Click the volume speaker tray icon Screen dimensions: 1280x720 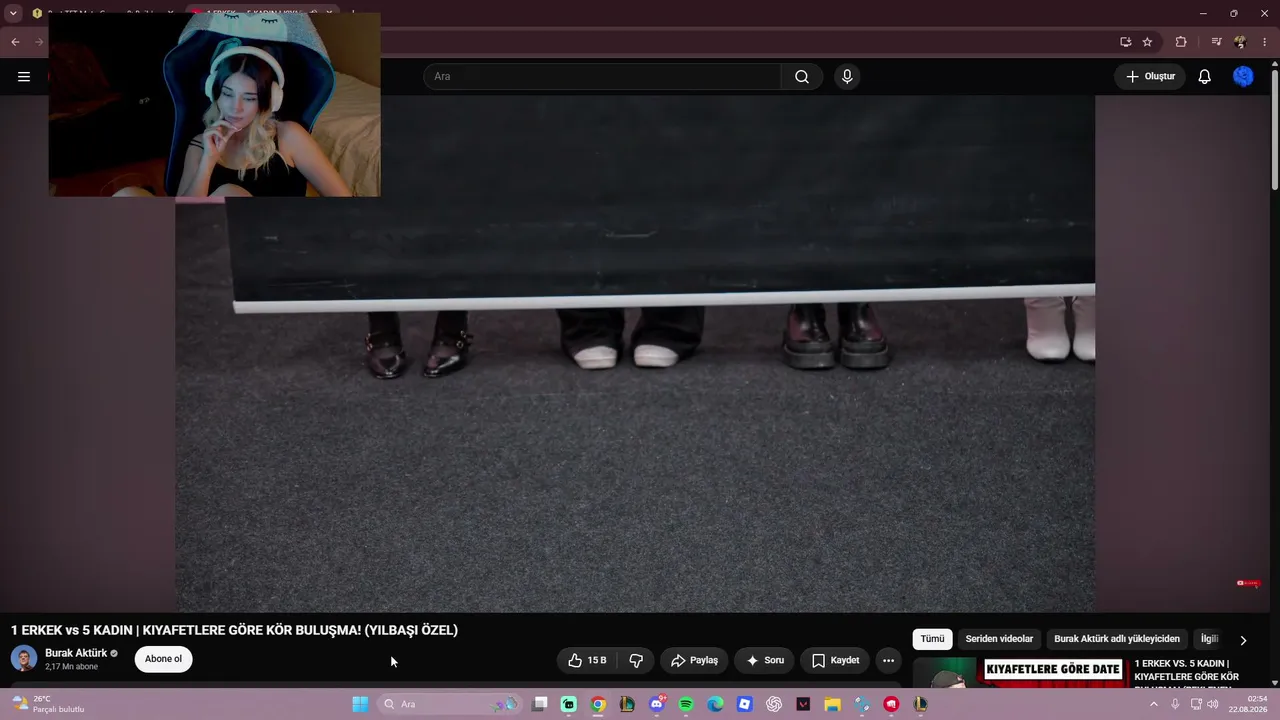(x=1213, y=704)
